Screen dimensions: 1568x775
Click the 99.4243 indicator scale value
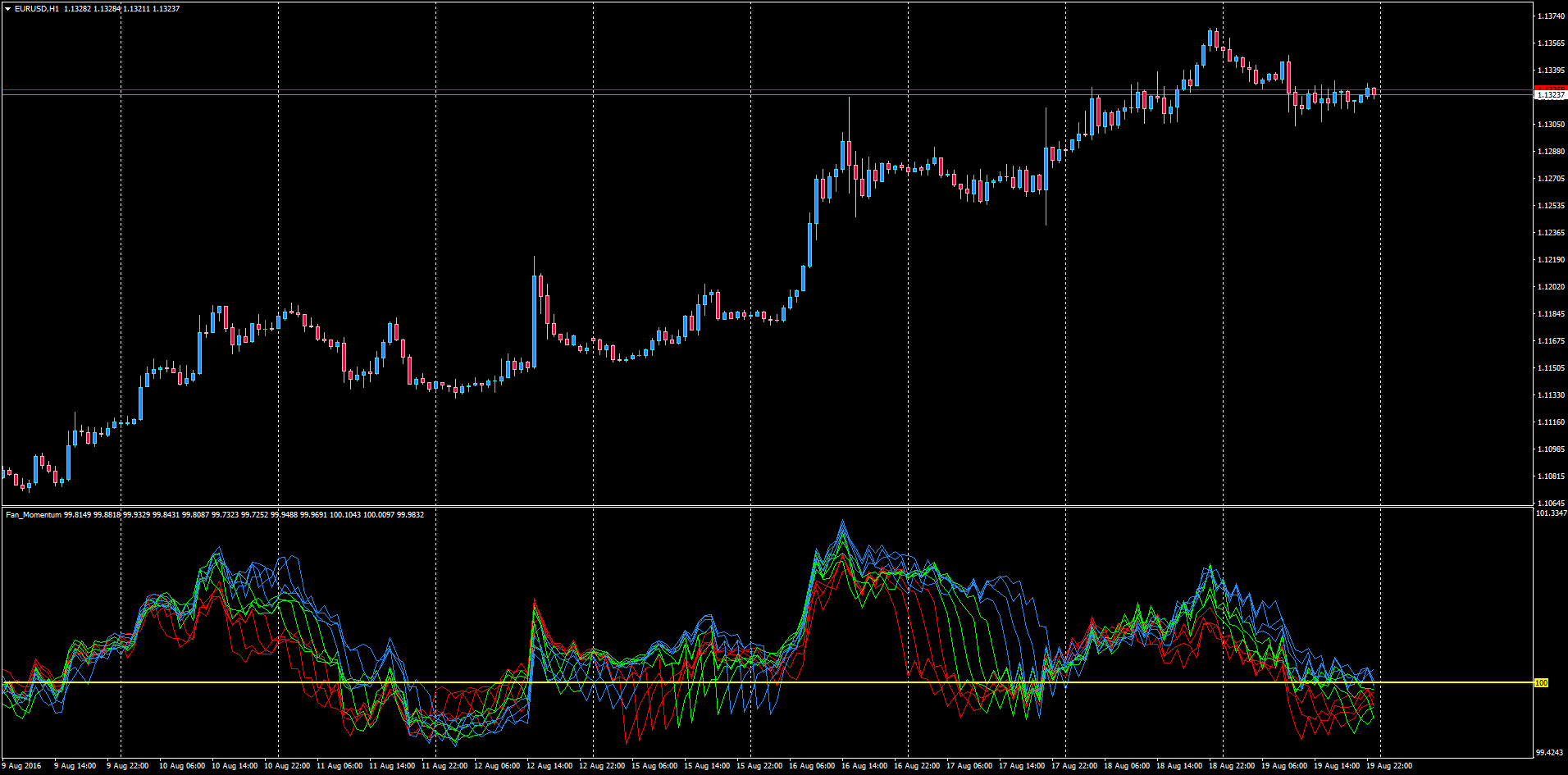(1550, 752)
